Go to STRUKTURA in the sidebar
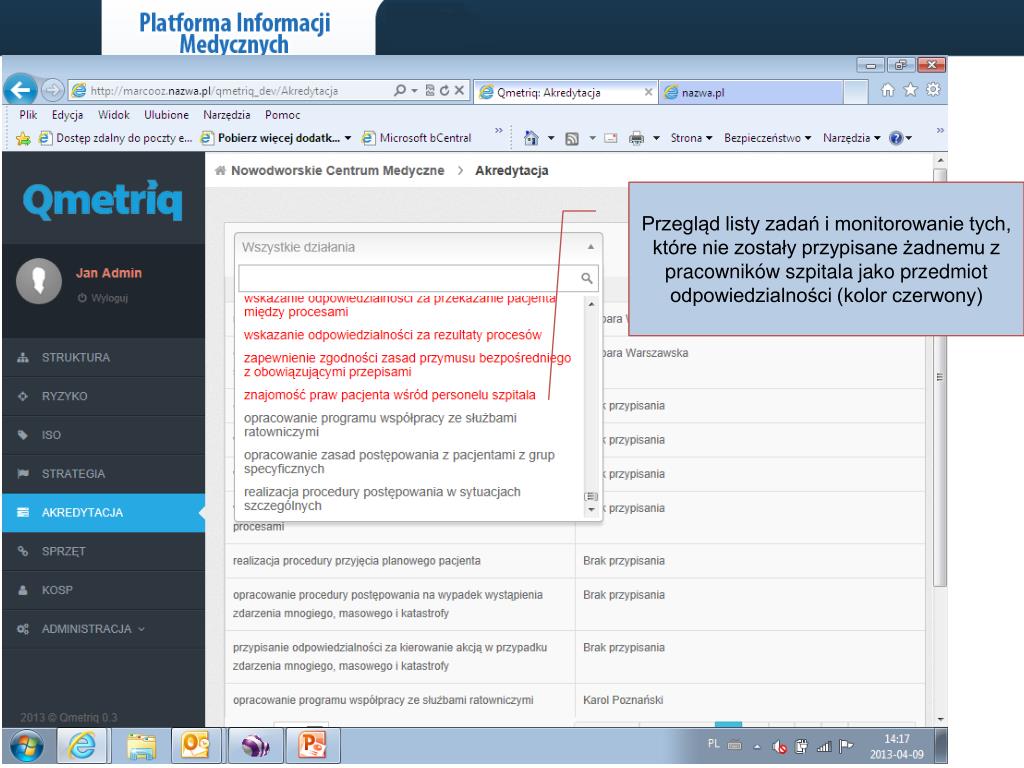The width and height of the screenshot is (1024, 768). coord(103,357)
